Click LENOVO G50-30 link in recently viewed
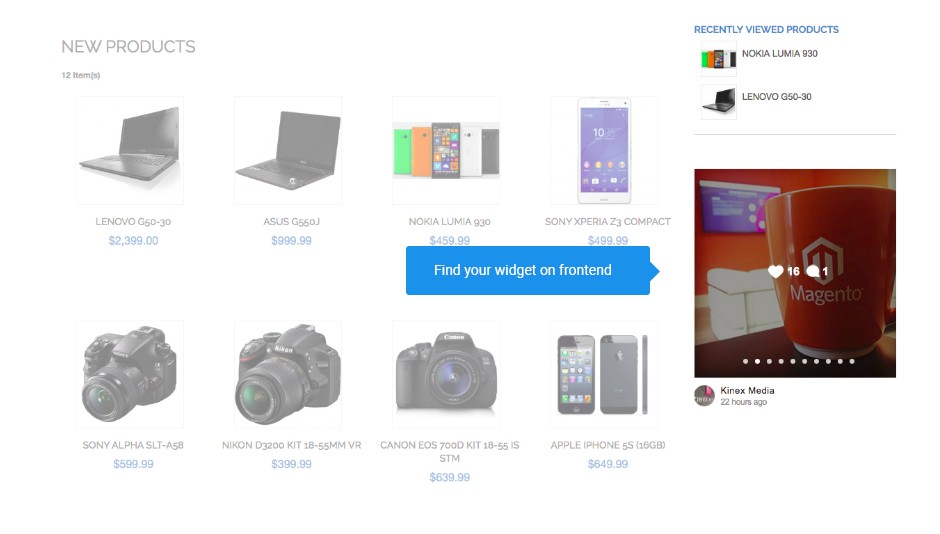This screenshot has width=940, height=534. 777,96
